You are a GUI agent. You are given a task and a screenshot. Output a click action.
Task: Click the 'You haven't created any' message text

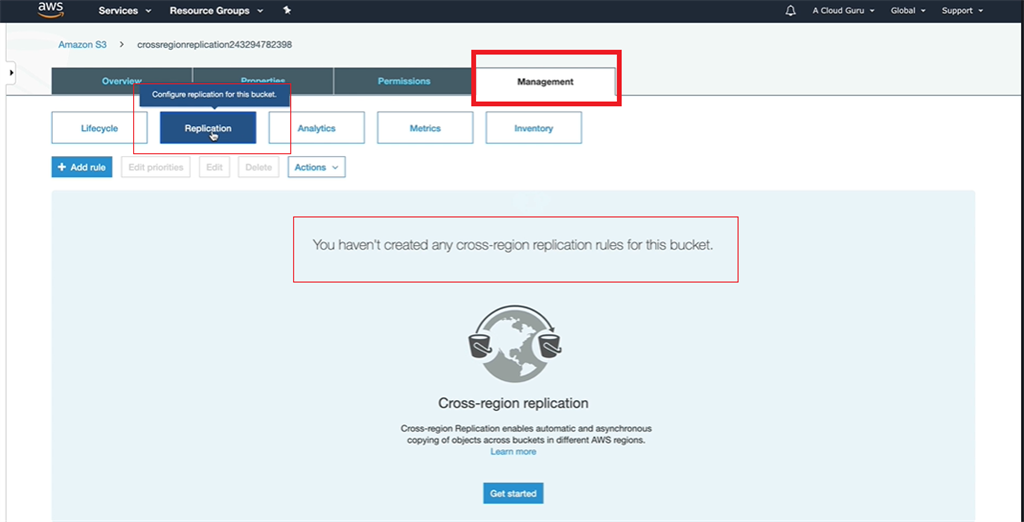tap(513, 246)
